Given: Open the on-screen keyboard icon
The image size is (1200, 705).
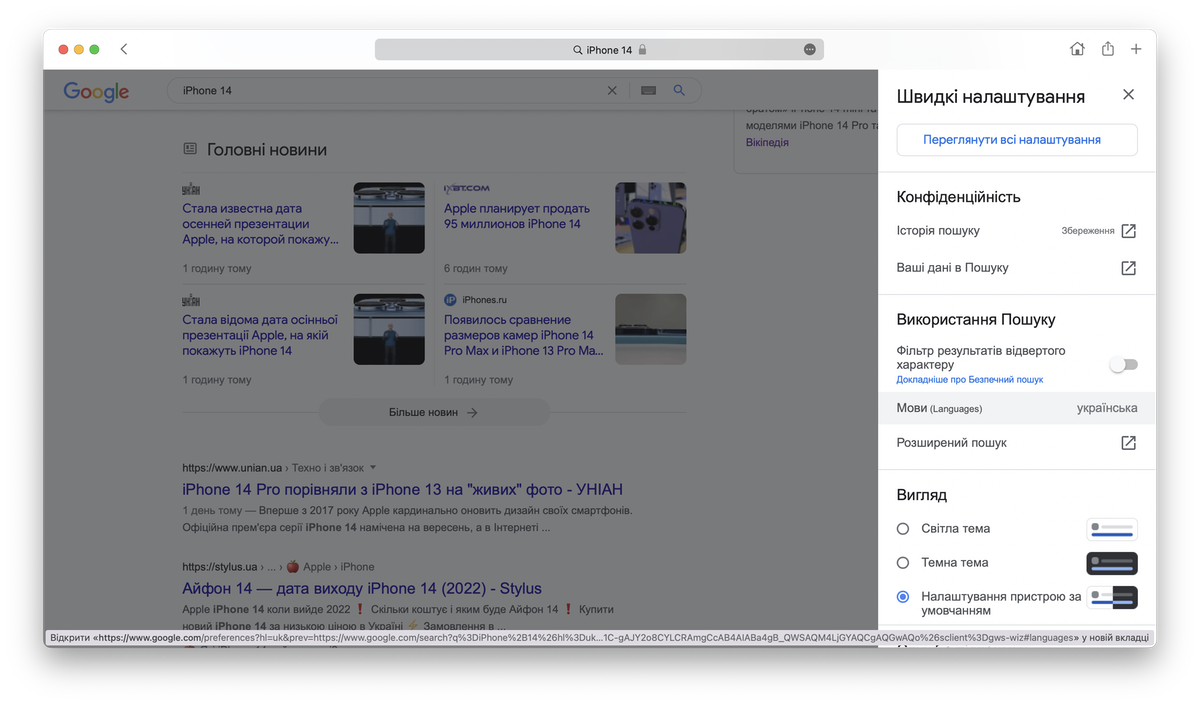Looking at the screenshot, I should pyautogui.click(x=648, y=91).
